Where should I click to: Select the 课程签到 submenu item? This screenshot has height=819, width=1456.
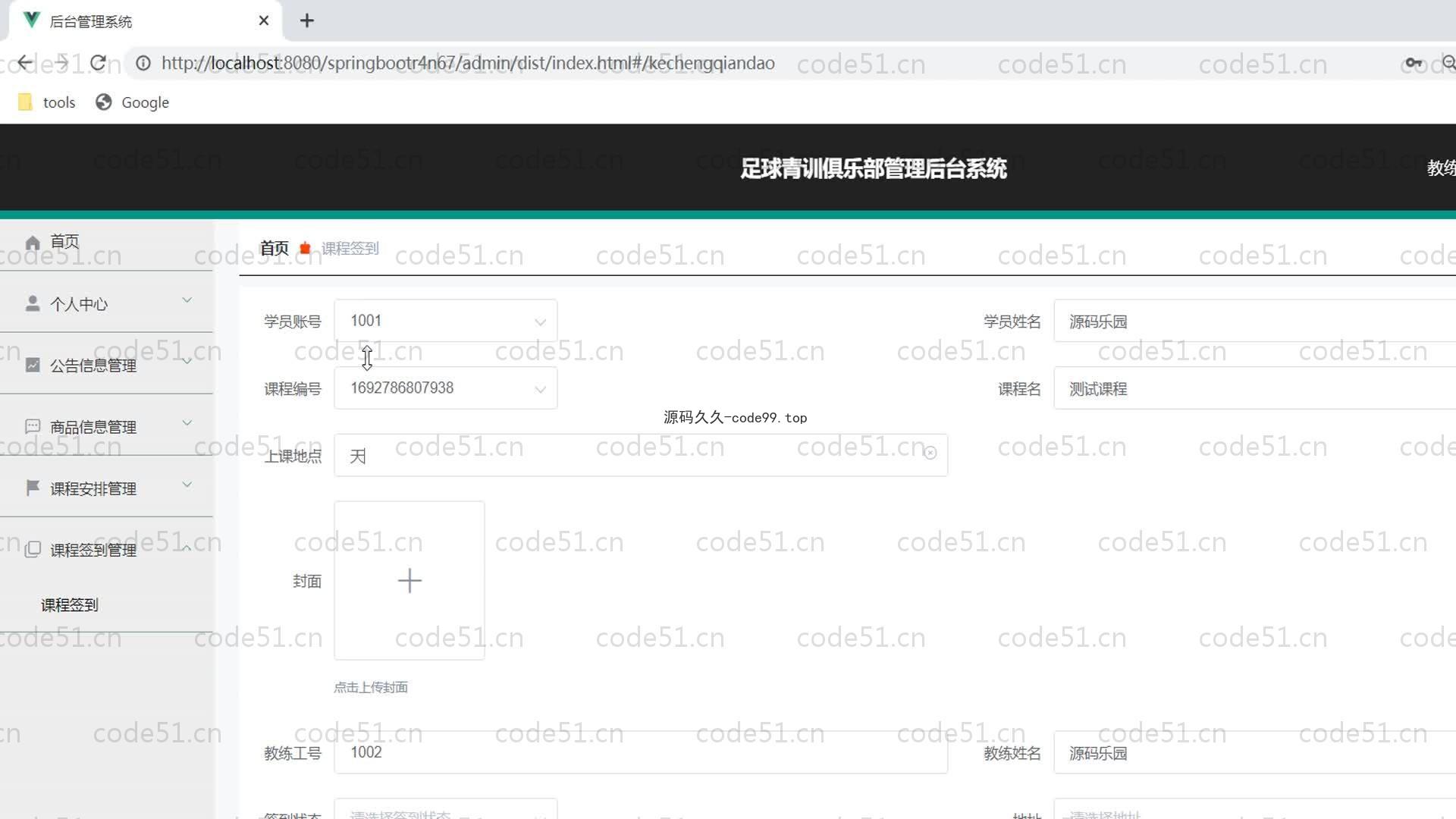[x=70, y=605]
